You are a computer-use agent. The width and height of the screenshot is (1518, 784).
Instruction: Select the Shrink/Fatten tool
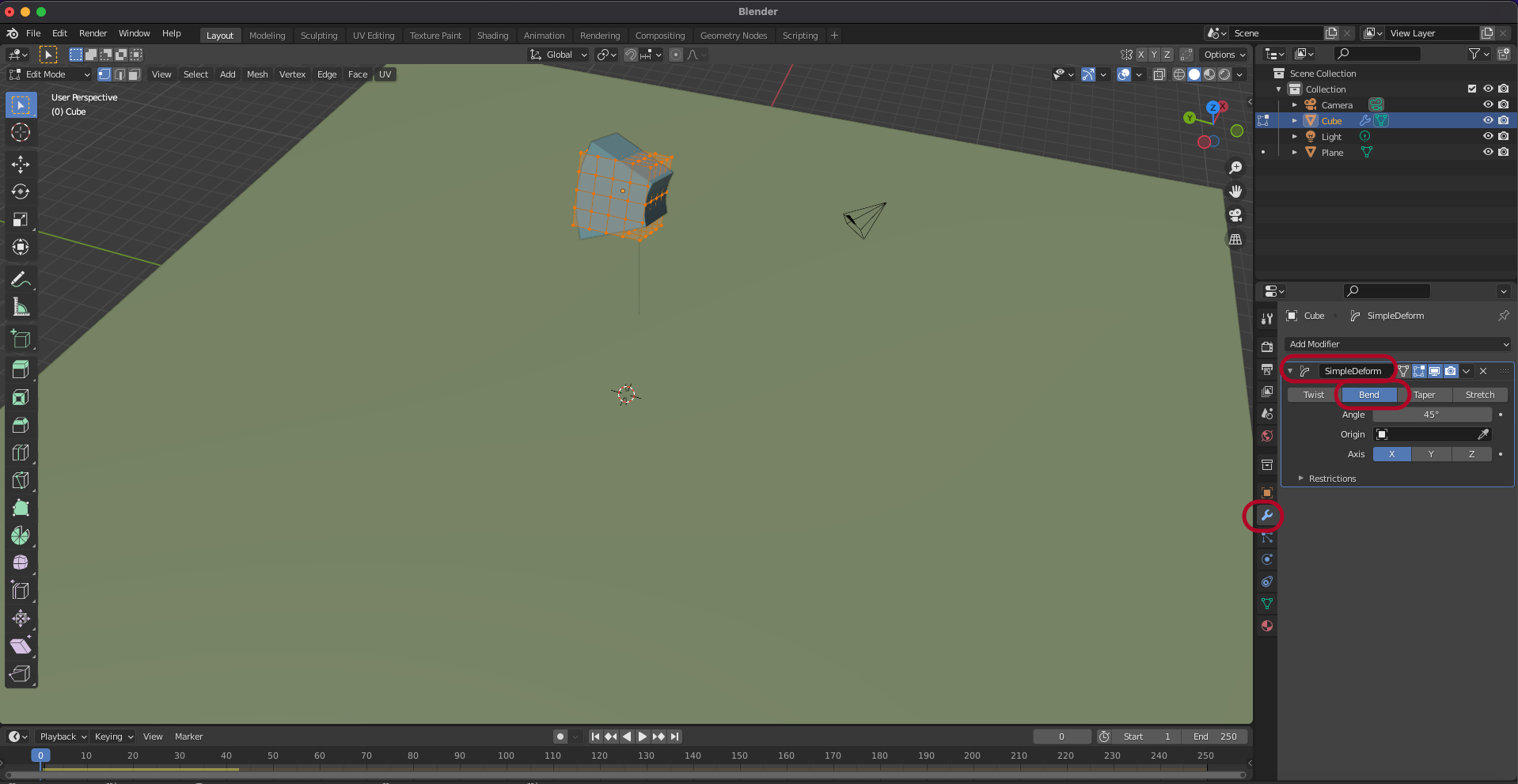point(21,619)
